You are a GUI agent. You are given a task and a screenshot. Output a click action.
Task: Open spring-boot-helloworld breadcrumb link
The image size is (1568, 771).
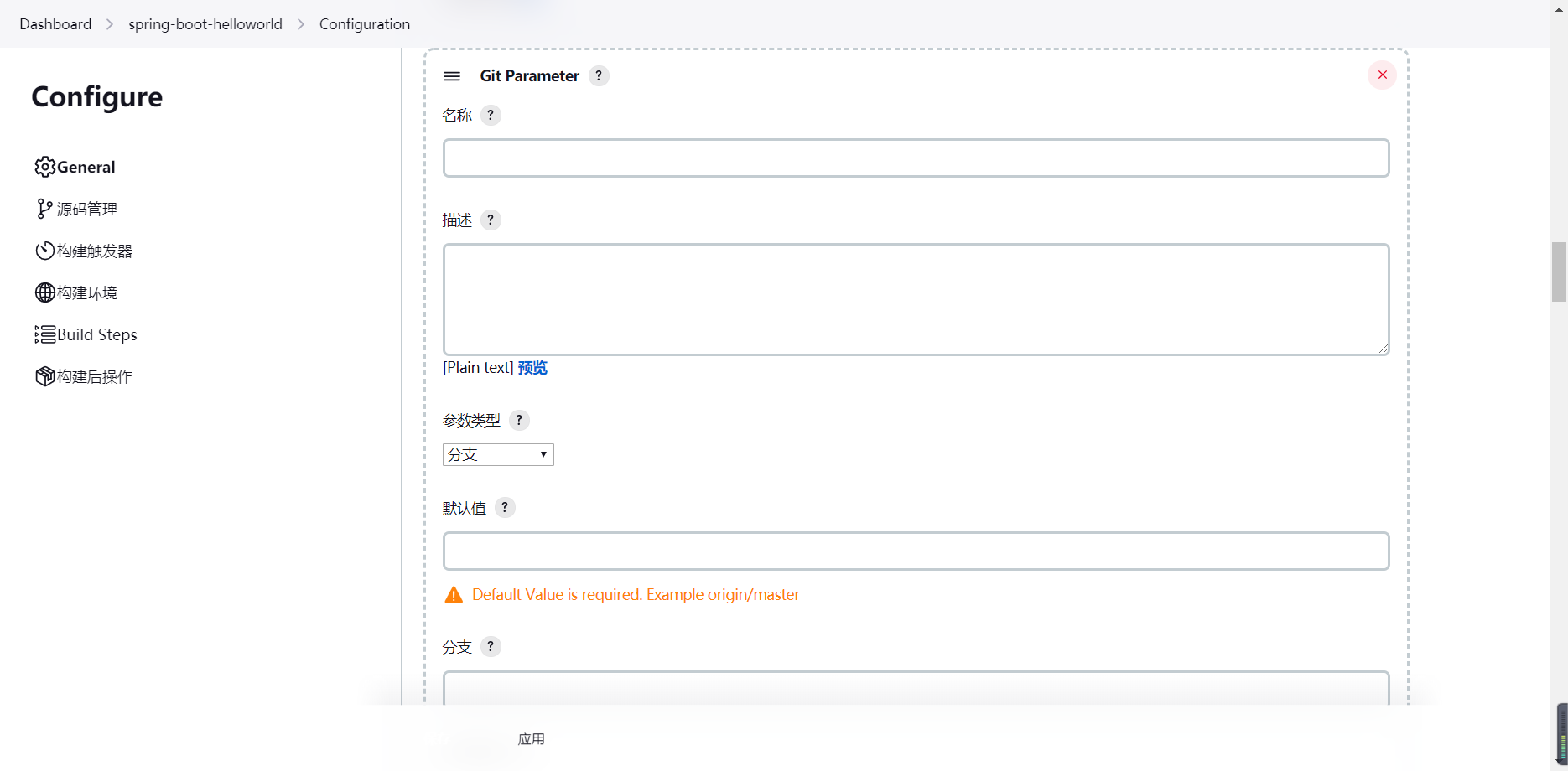[205, 24]
